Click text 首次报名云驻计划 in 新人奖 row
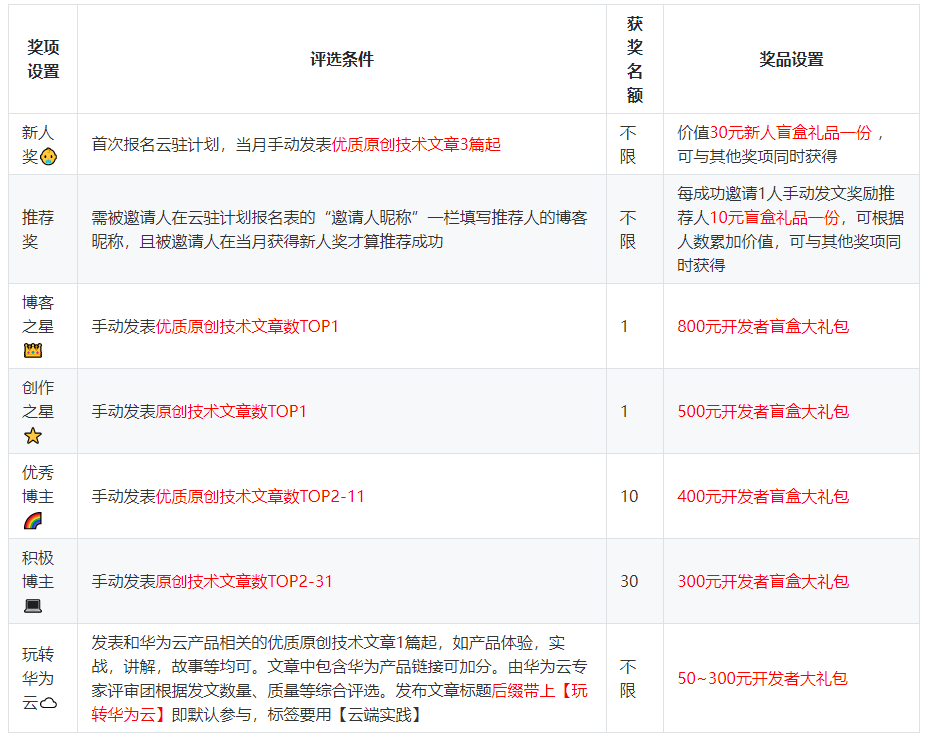Image resolution: width=926 pixels, height=739 pixels. 155,144
